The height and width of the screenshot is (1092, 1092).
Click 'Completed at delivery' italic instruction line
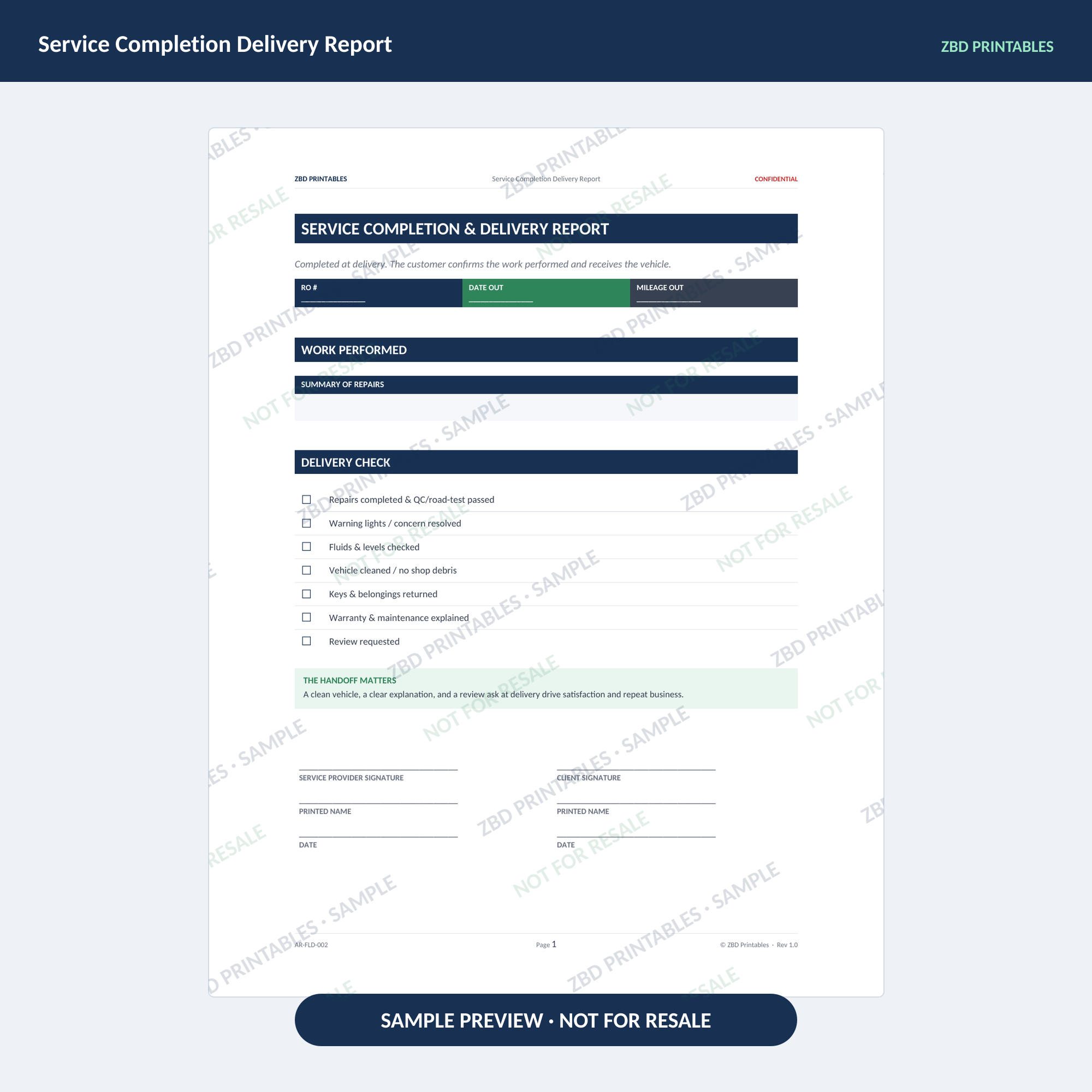point(483,264)
